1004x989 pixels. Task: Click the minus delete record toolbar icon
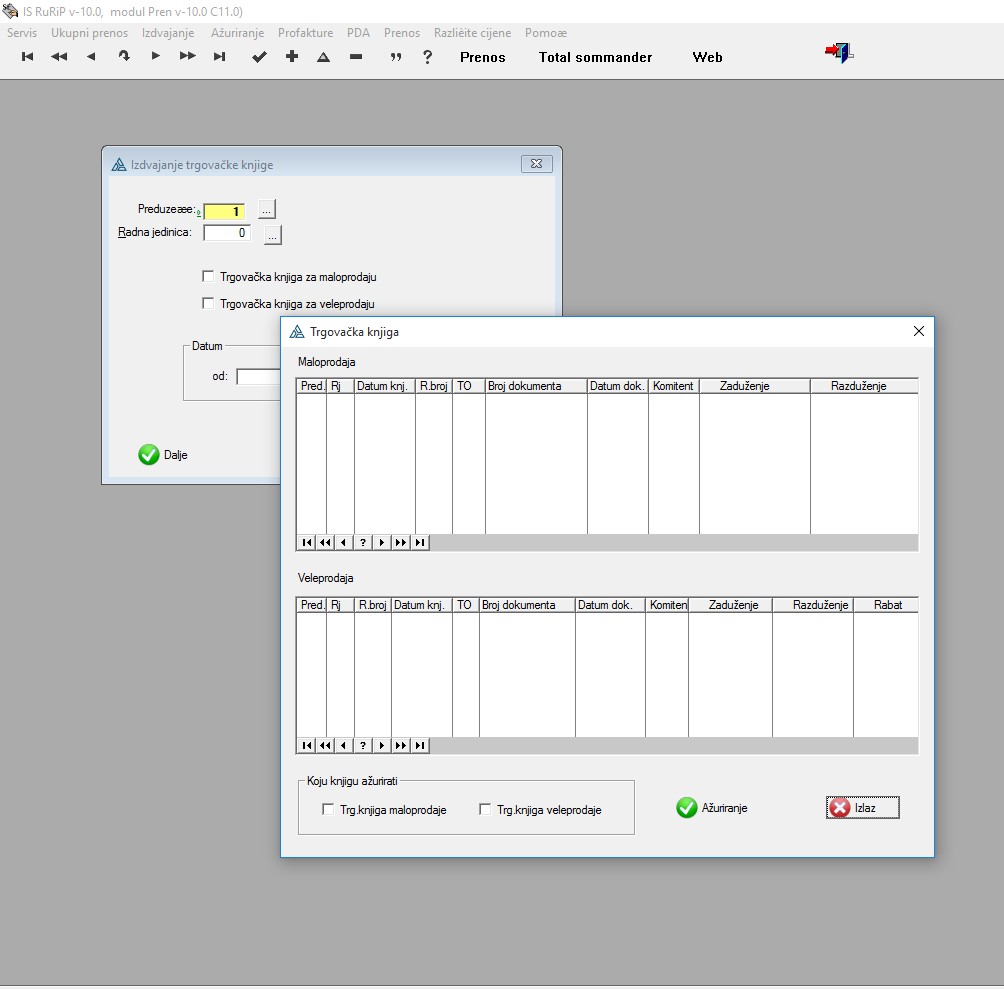point(356,57)
